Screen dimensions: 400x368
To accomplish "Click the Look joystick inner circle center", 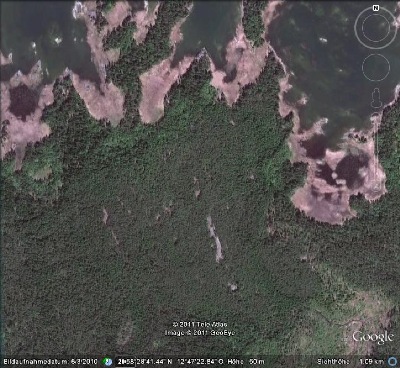I will [x=376, y=28].
